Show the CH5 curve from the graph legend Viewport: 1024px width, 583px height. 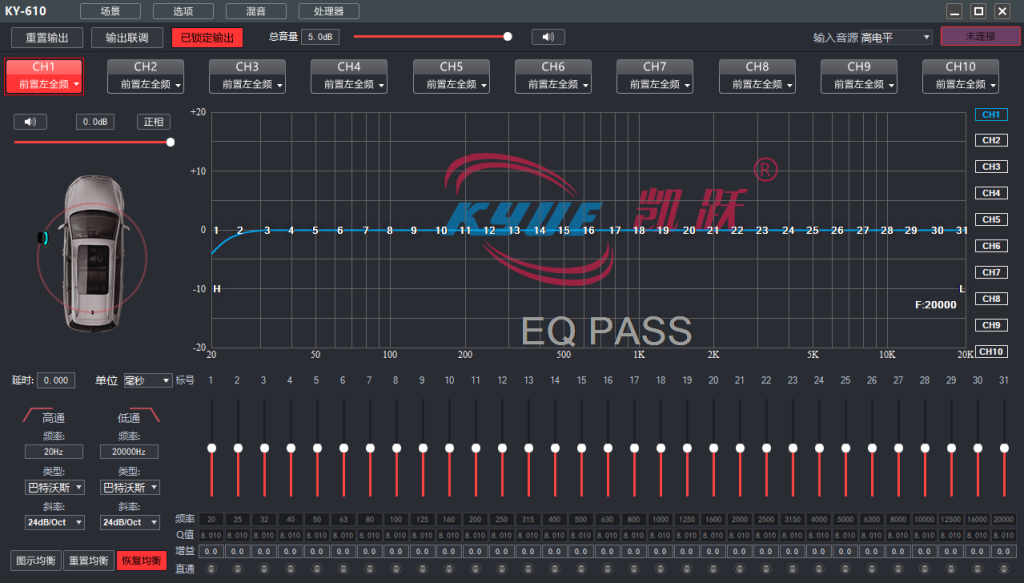[x=991, y=219]
